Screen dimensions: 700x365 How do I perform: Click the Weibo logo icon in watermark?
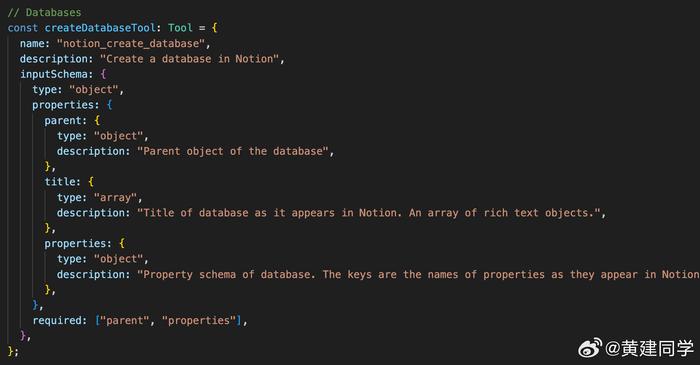[590, 347]
